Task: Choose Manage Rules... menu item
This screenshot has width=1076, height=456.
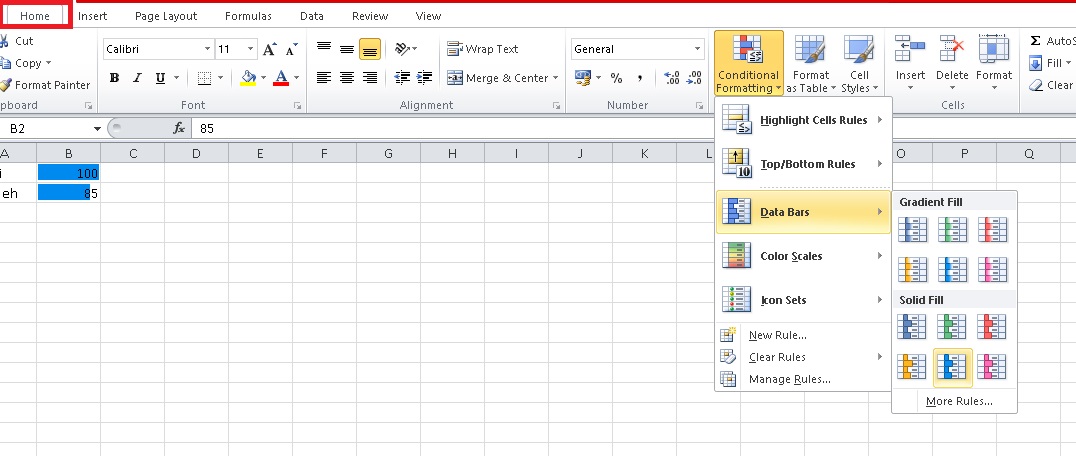Action: [803, 379]
